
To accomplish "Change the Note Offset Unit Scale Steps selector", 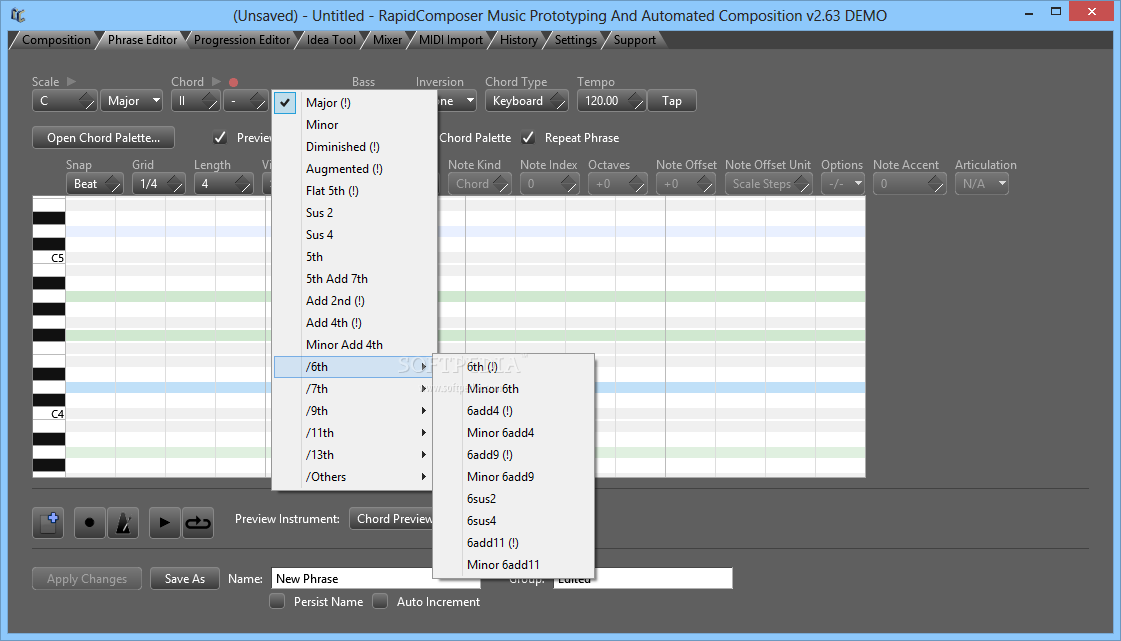I will coord(769,184).
